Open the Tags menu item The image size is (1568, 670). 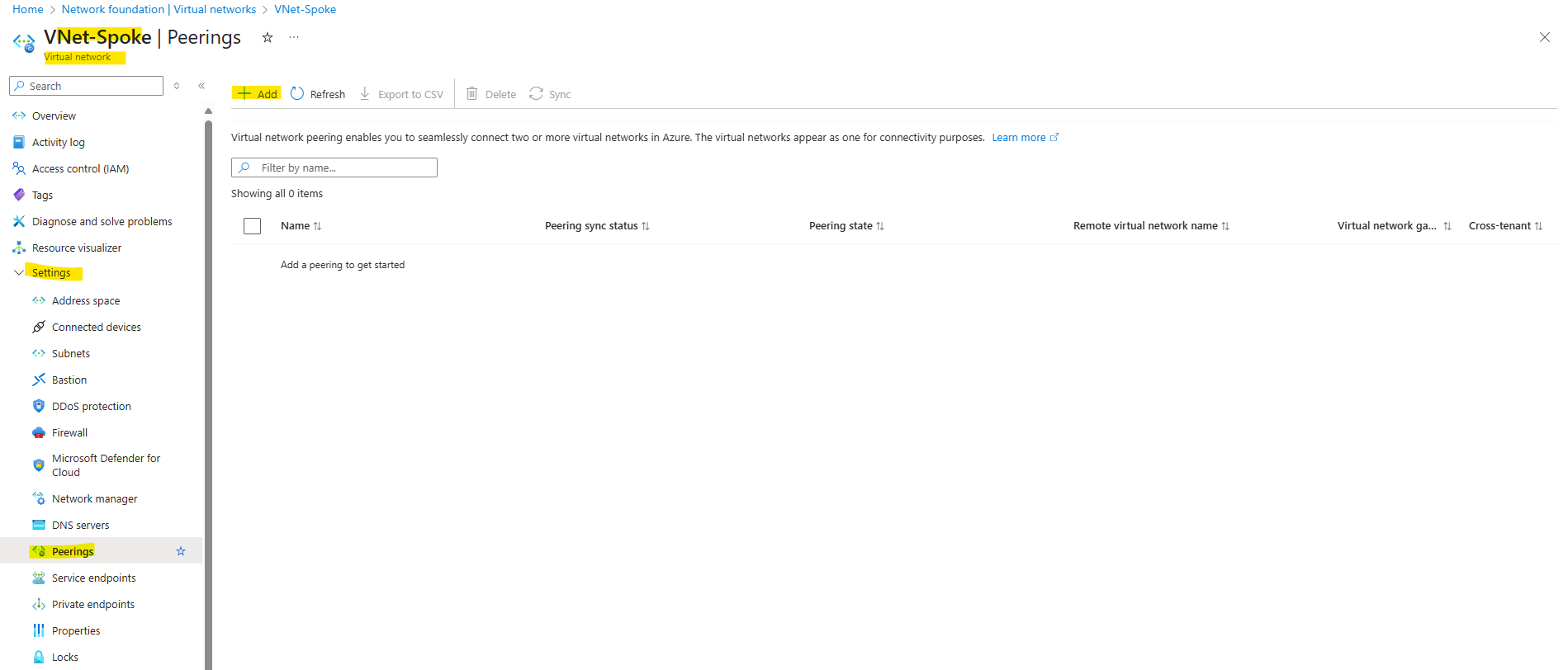tap(101, 195)
